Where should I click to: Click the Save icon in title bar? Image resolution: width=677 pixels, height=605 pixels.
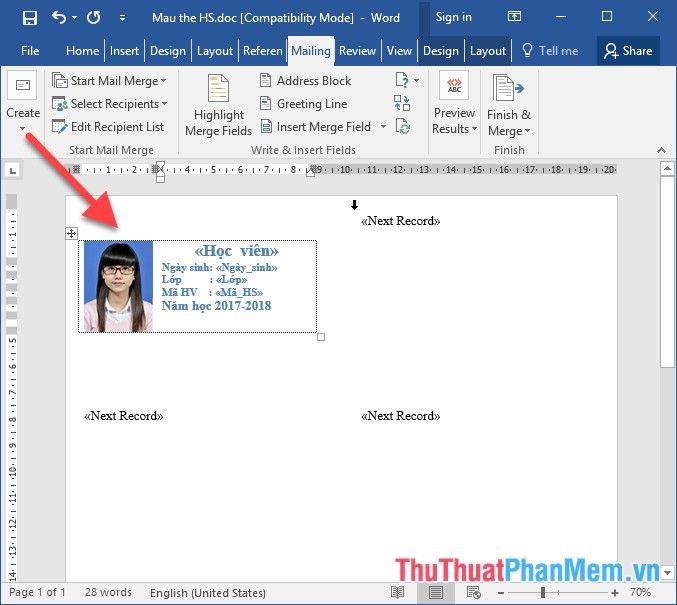point(29,17)
